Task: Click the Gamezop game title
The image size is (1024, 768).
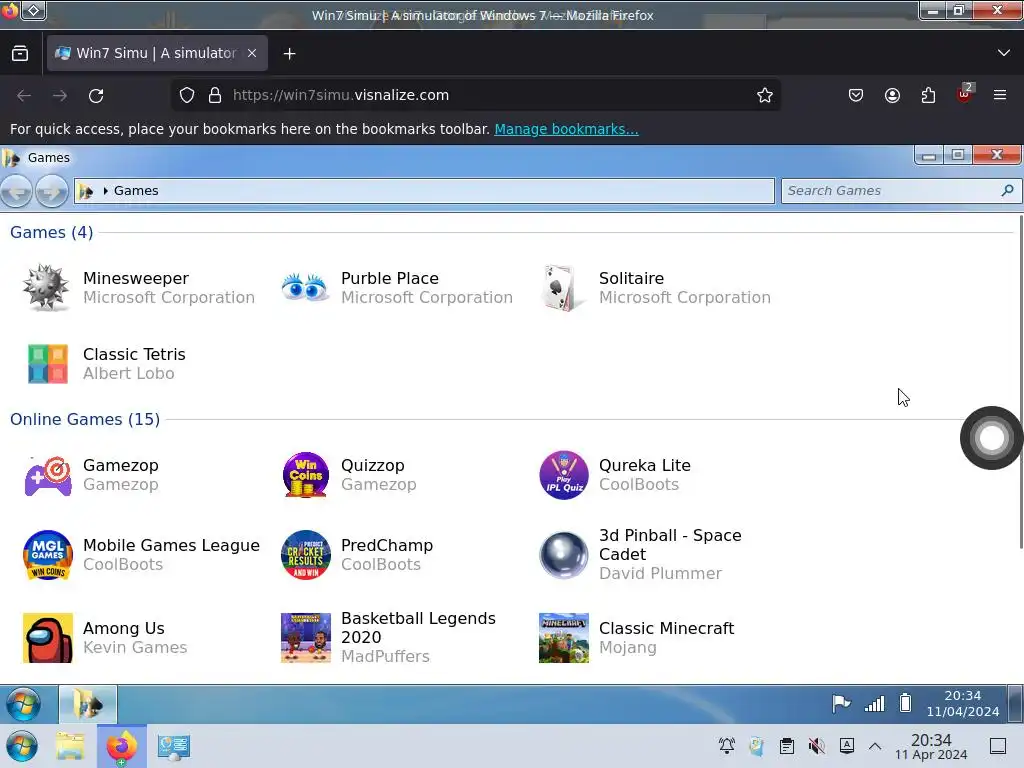Action: 121,466
